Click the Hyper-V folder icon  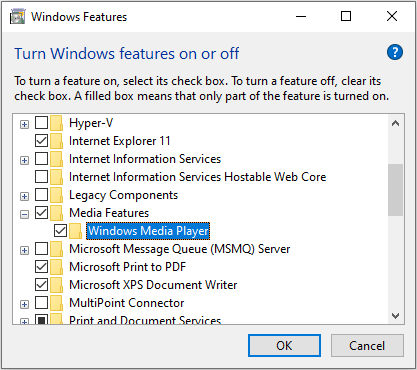click(57, 123)
